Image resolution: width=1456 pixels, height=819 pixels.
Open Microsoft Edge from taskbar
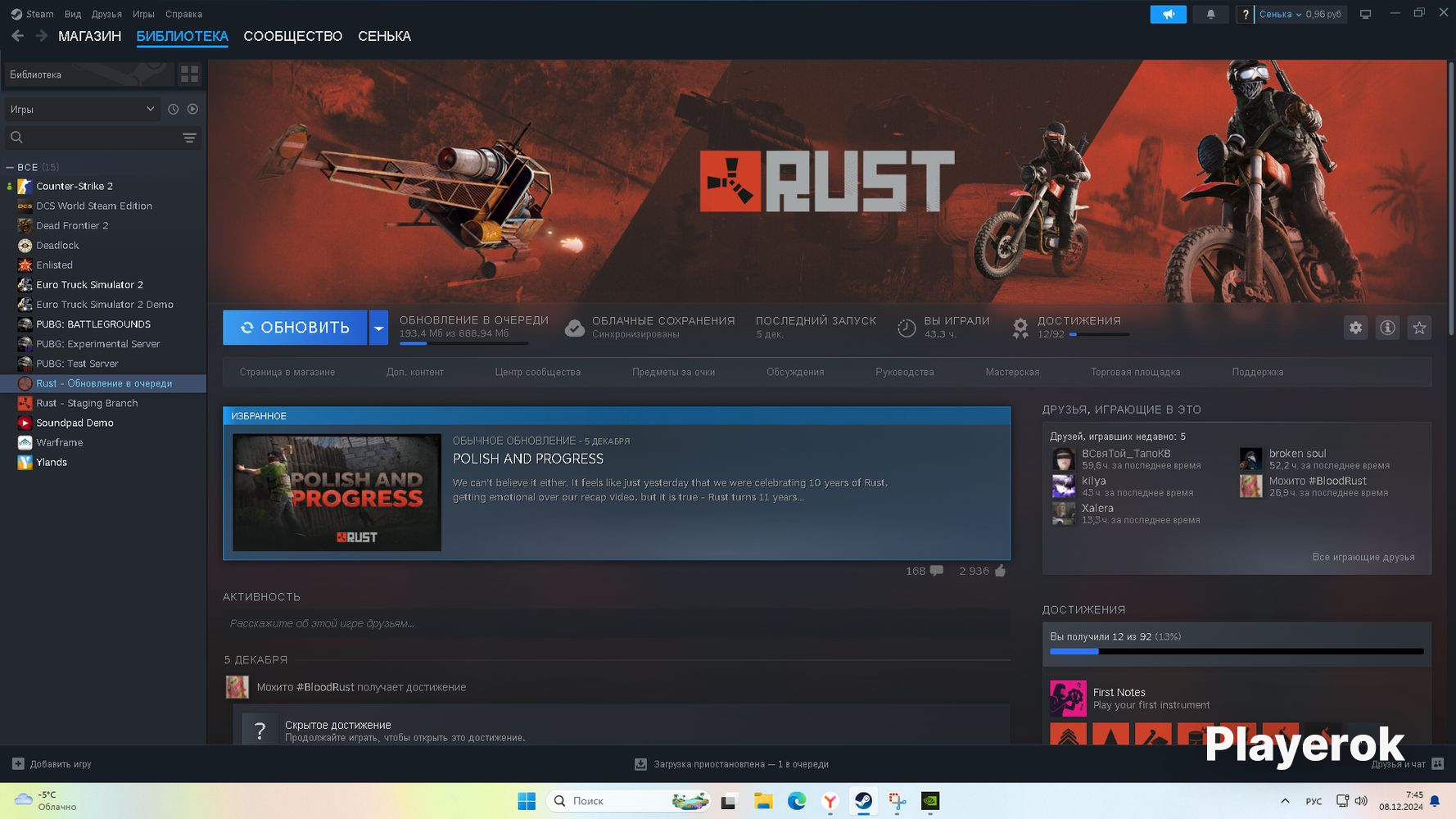click(797, 801)
